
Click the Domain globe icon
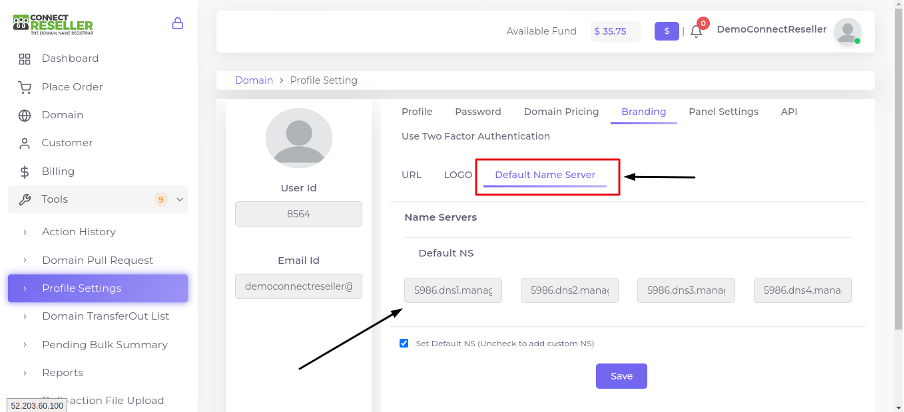pyautogui.click(x=24, y=115)
